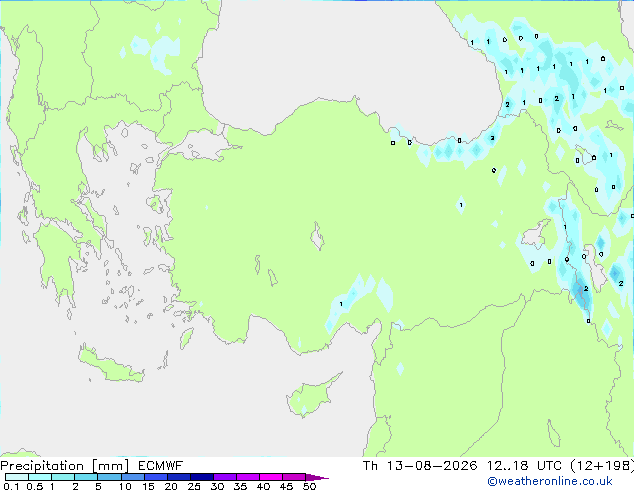Click the island of Crete on the map

(111, 365)
